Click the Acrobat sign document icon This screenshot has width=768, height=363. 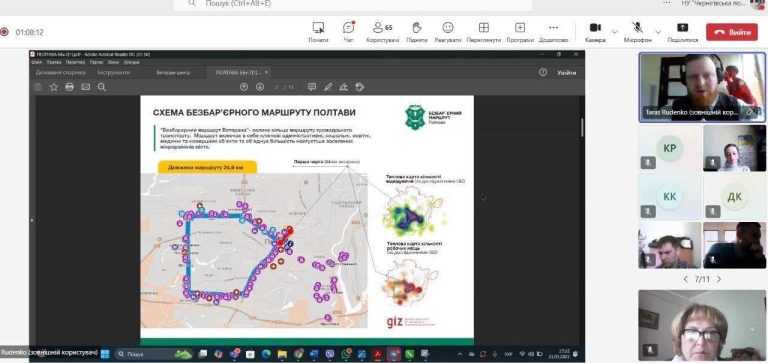coord(343,87)
